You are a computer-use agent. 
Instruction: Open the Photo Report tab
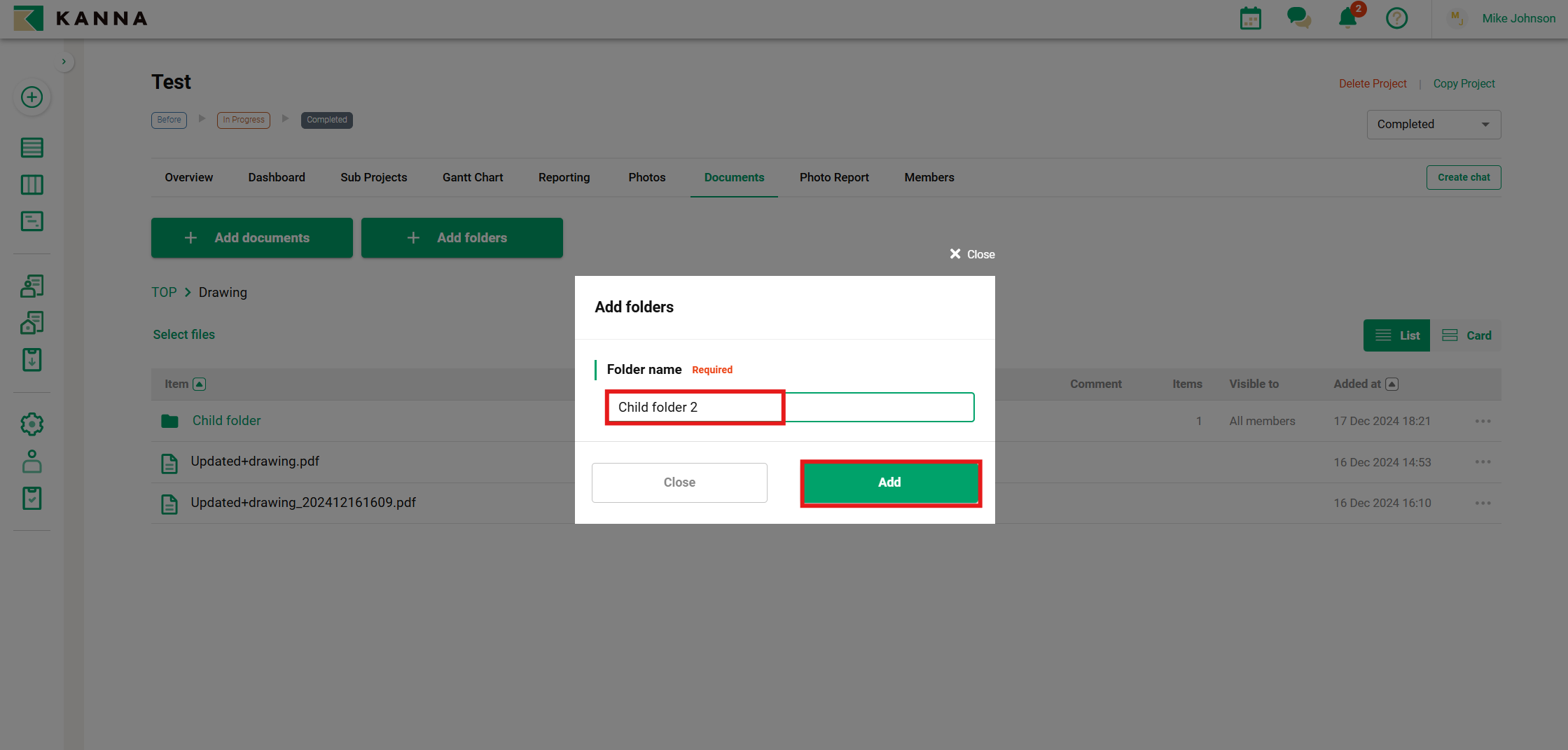tap(833, 177)
